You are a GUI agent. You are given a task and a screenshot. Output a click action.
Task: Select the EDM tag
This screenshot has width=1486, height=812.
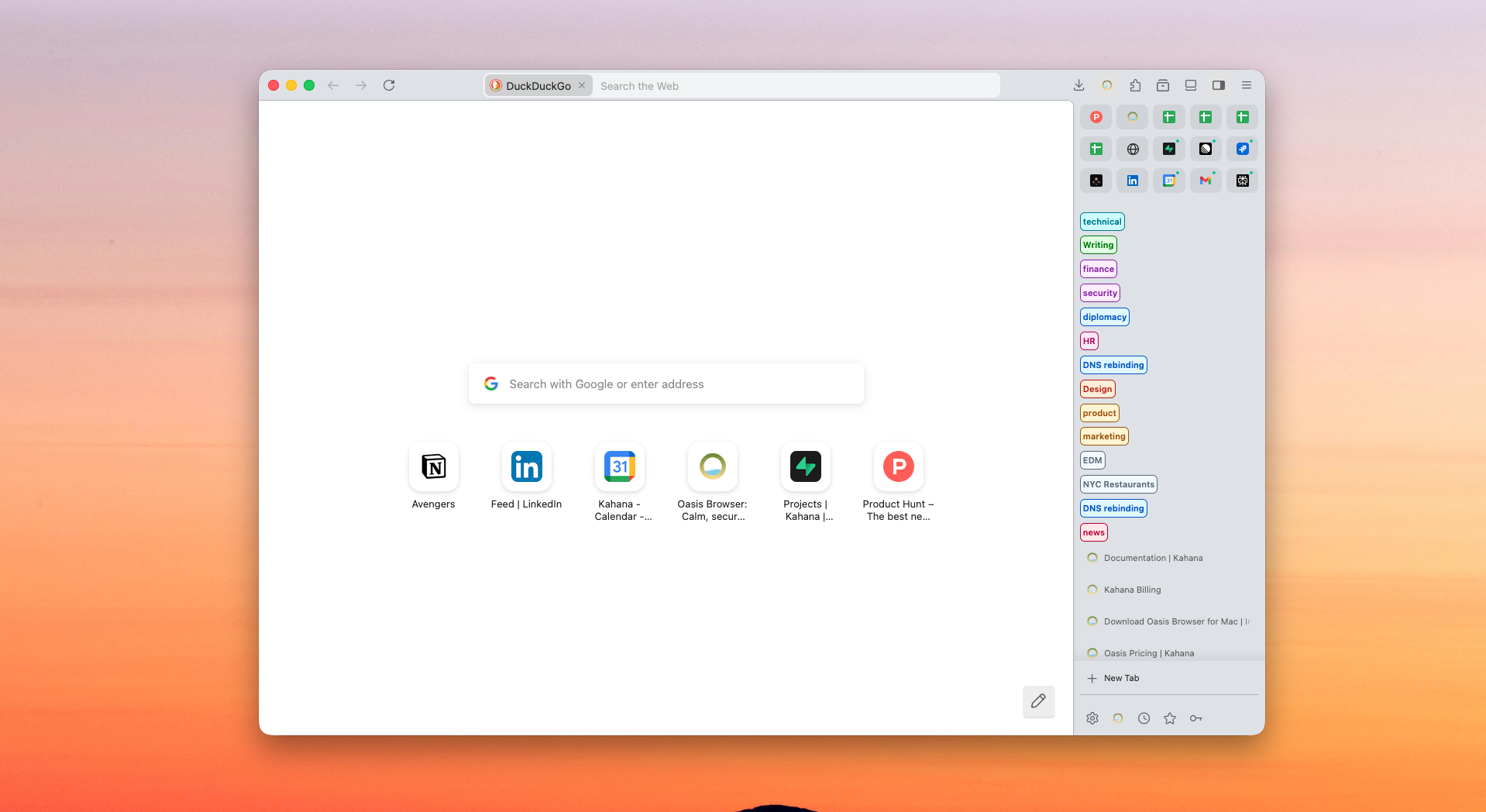pyautogui.click(x=1092, y=460)
